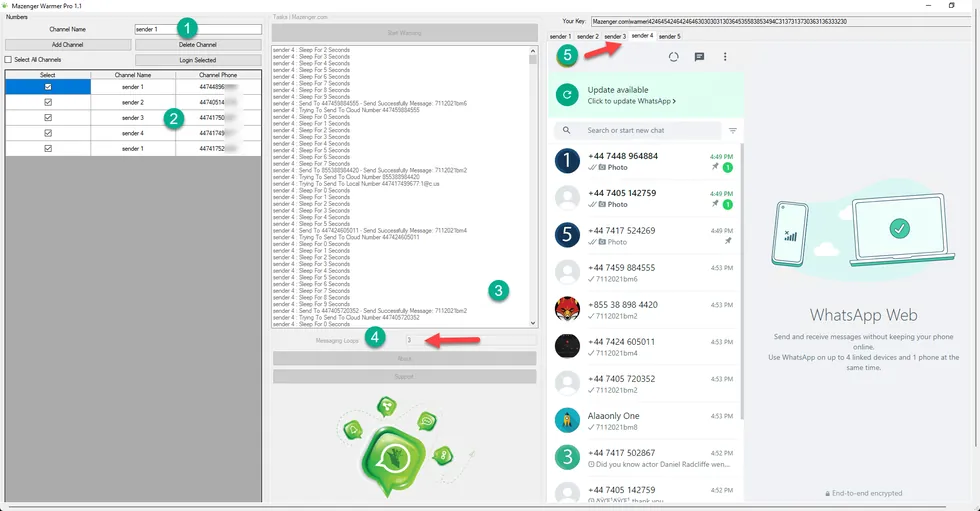Uncheck the last sender 1 row checkbox
Screen dimensions: 980x511
pyautogui.click(x=48, y=149)
